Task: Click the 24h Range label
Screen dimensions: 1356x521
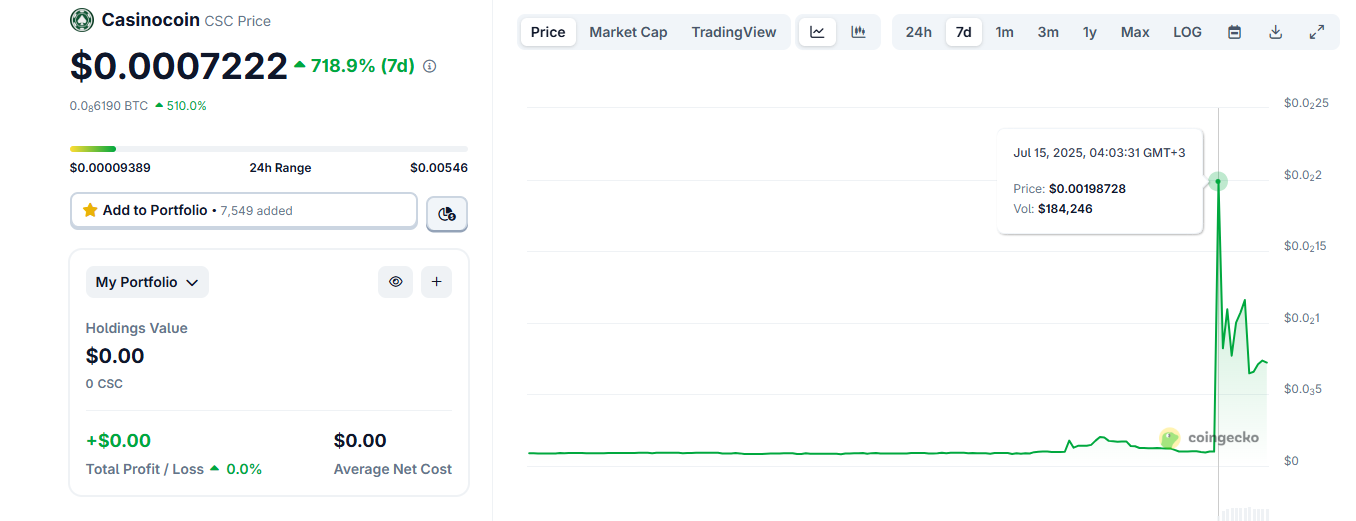Action: pos(280,168)
